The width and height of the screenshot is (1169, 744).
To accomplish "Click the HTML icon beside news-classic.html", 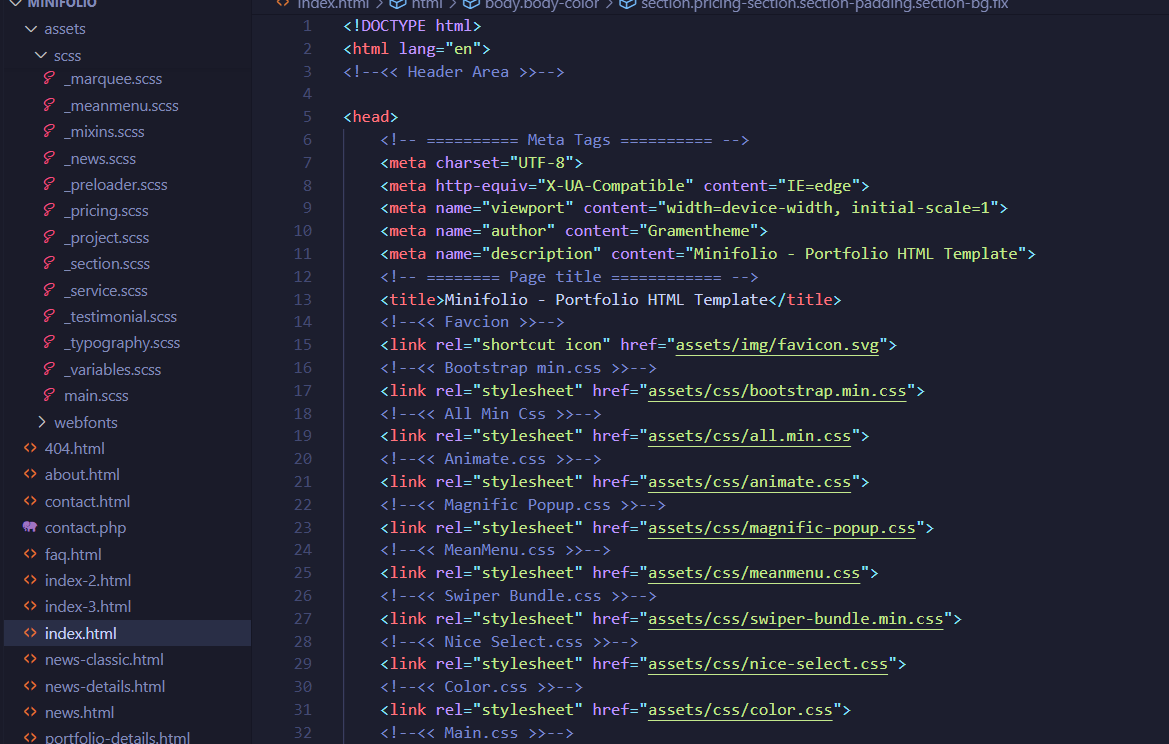I will [30, 659].
